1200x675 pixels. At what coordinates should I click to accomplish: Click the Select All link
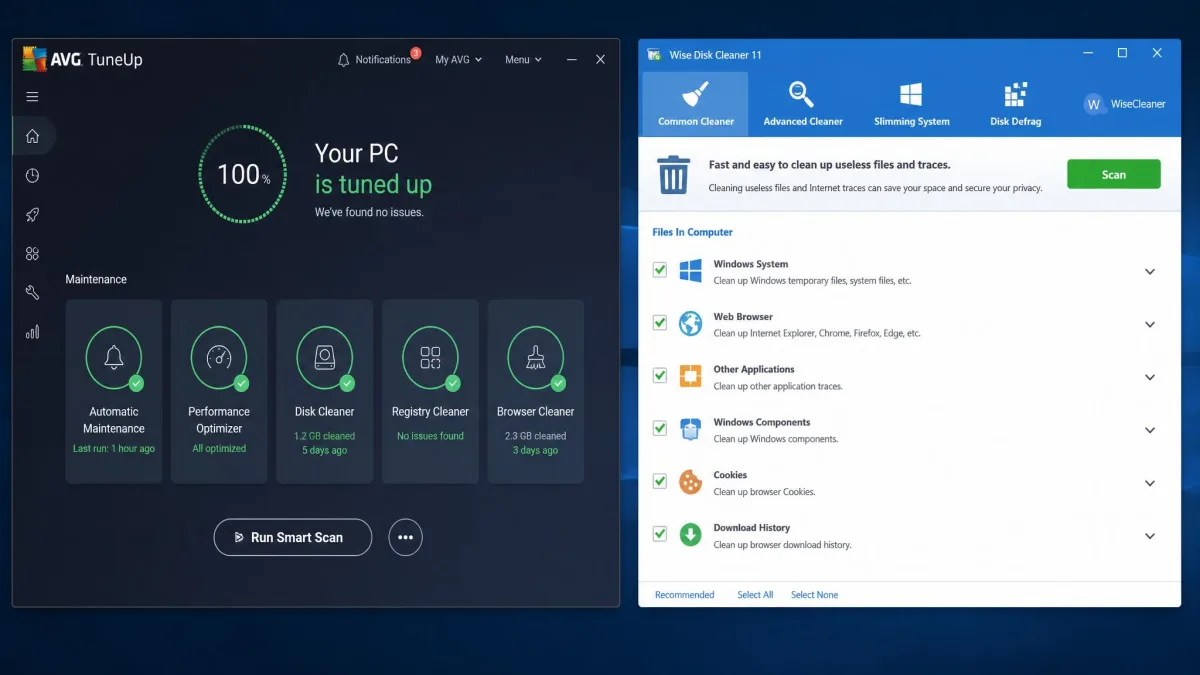pyautogui.click(x=755, y=595)
